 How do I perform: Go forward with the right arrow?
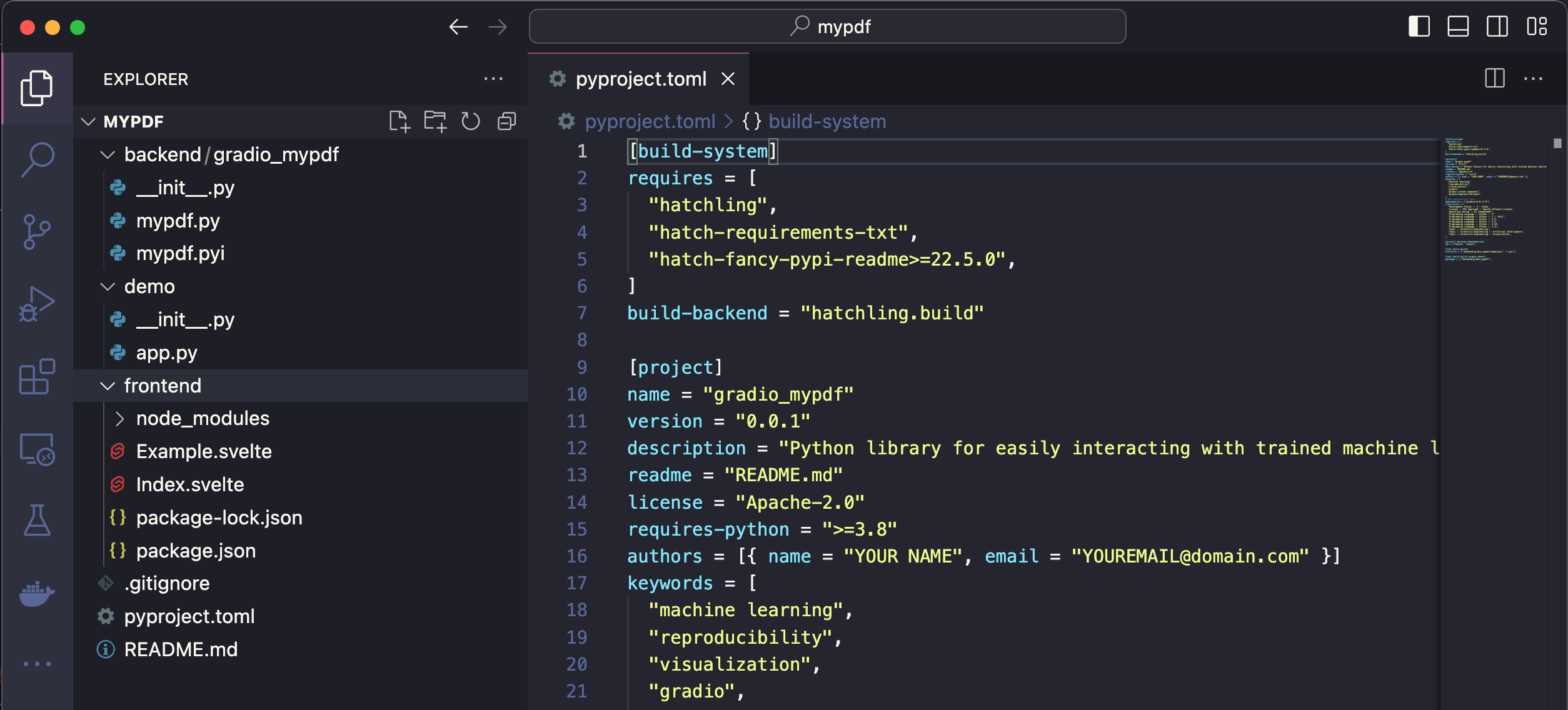click(498, 27)
